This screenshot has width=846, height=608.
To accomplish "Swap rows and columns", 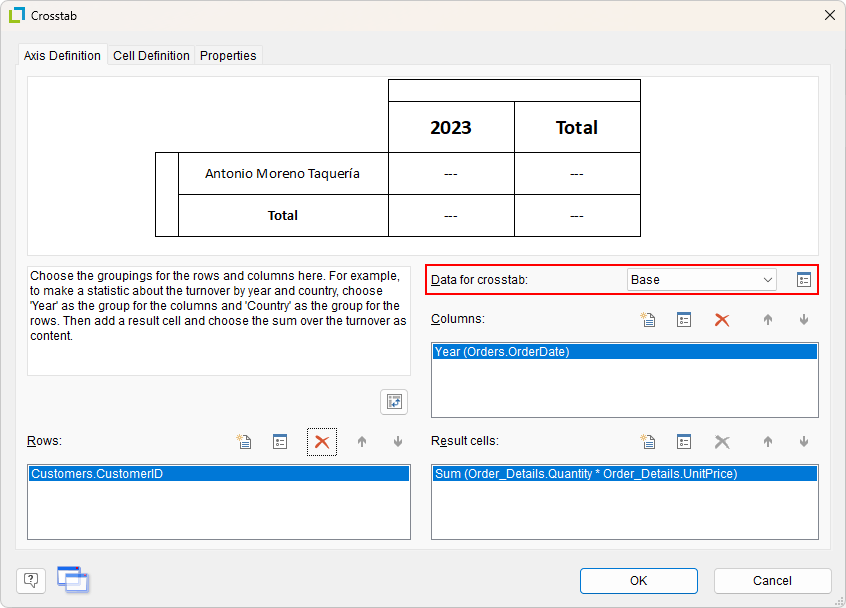I will 394,402.
